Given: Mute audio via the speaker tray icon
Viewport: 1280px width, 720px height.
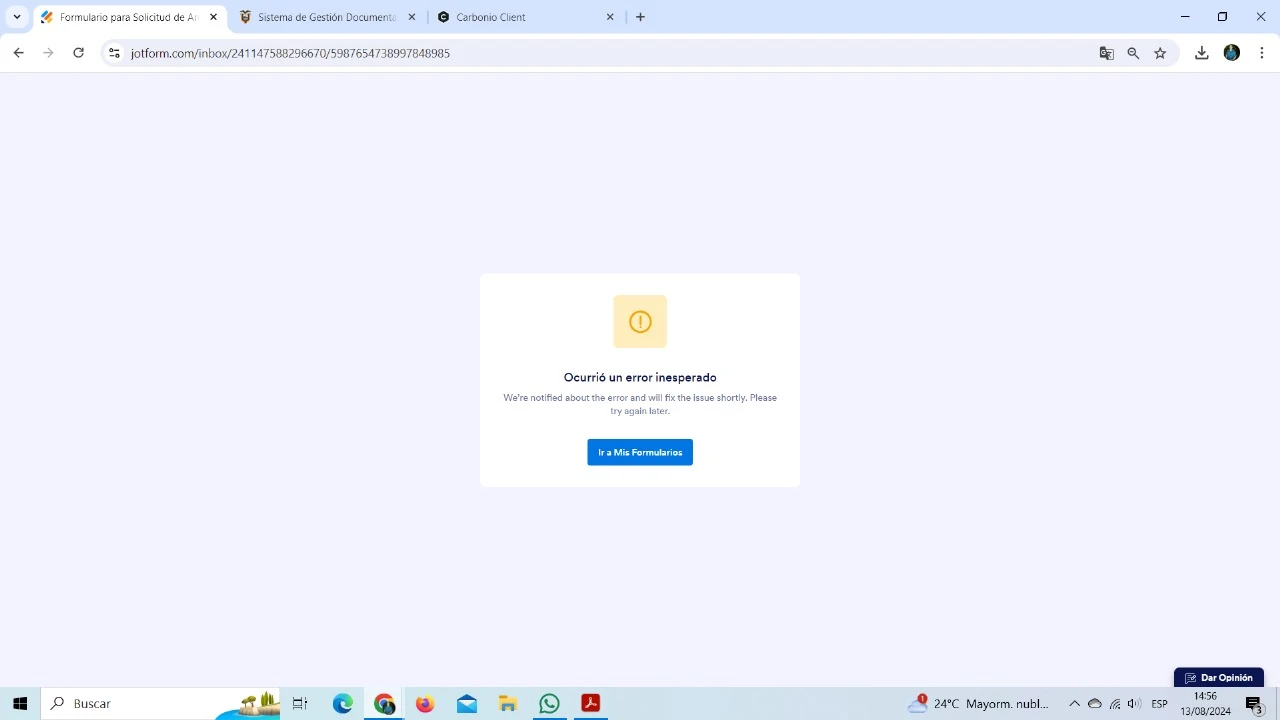Looking at the screenshot, I should (x=1135, y=703).
